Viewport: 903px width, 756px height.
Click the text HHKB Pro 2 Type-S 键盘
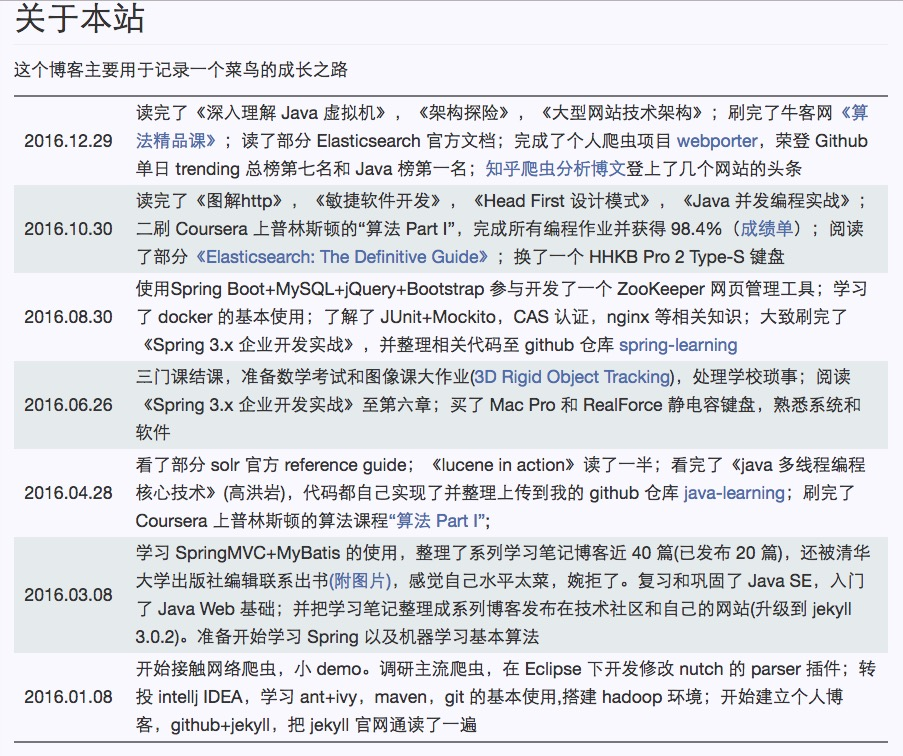point(686,257)
